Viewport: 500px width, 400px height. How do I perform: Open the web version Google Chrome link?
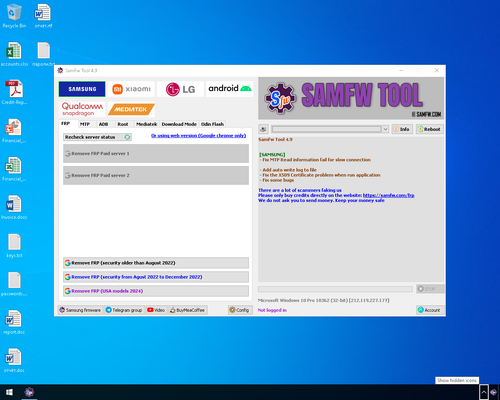coord(198,136)
